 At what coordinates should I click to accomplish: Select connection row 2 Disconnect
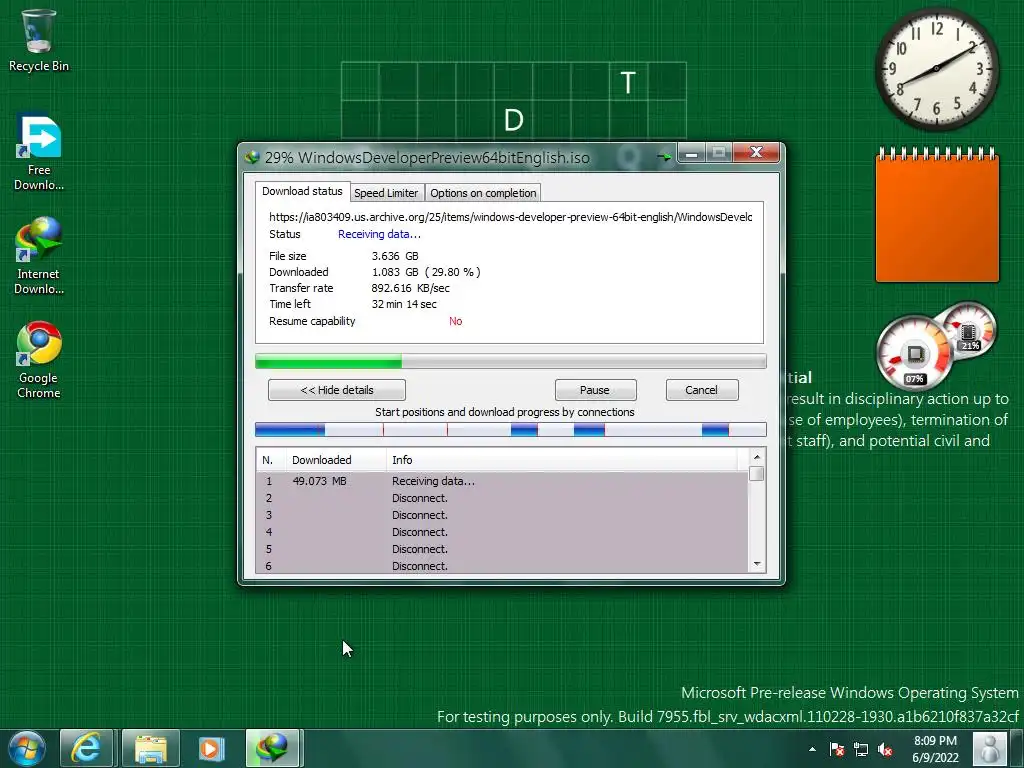(x=502, y=498)
